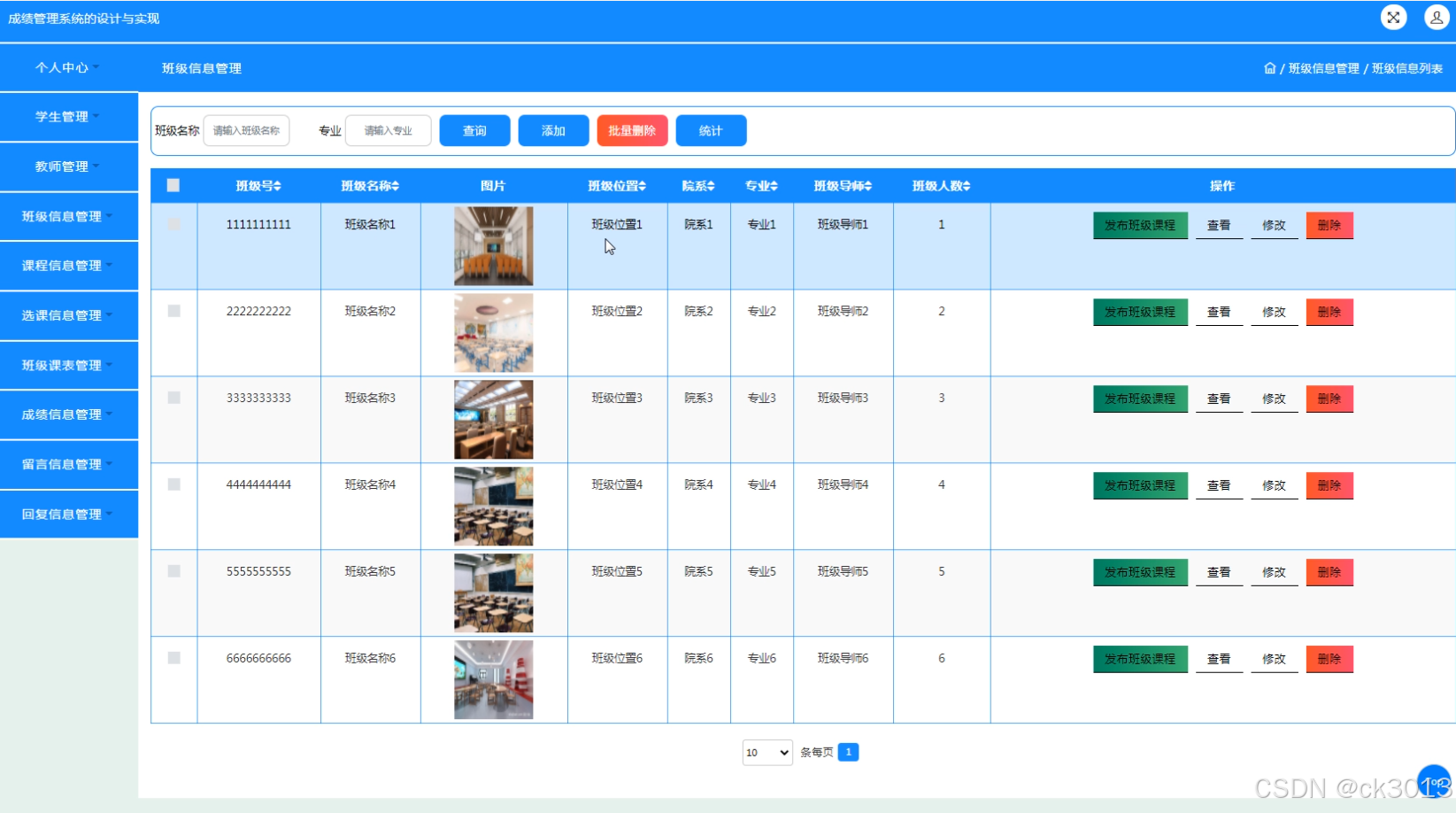This screenshot has height=813, width=1456.
Task: Open the classroom thumbnail for 班级名称6
Action: tap(493, 680)
